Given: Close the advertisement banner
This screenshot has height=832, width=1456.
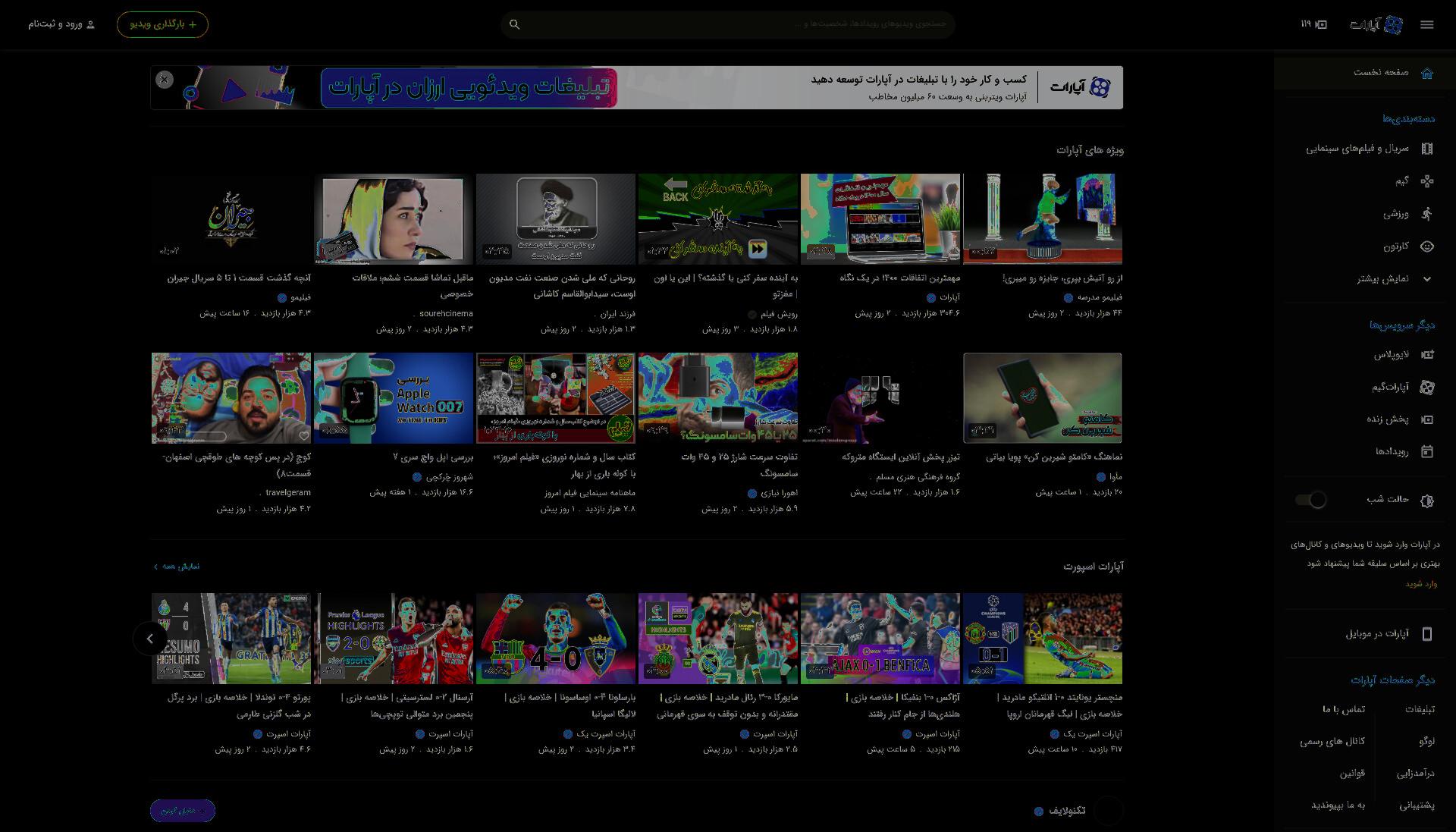Looking at the screenshot, I should 164,79.
